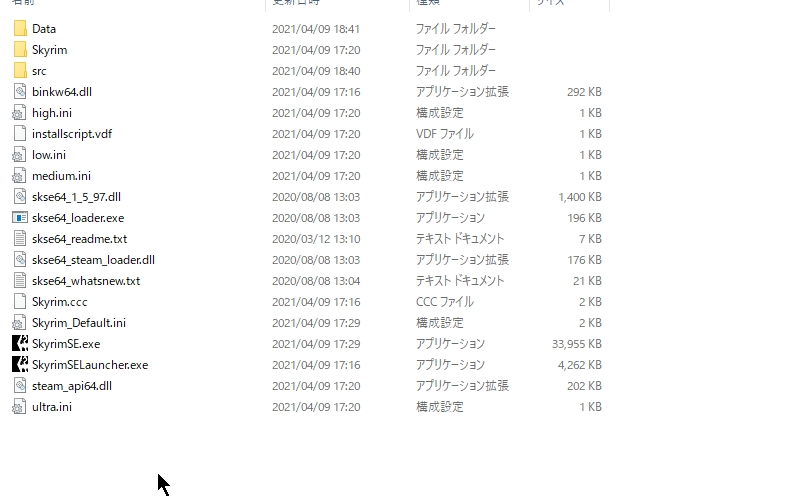Click the medium.ini file name
Screen dimensions: 810x501
click(x=61, y=176)
